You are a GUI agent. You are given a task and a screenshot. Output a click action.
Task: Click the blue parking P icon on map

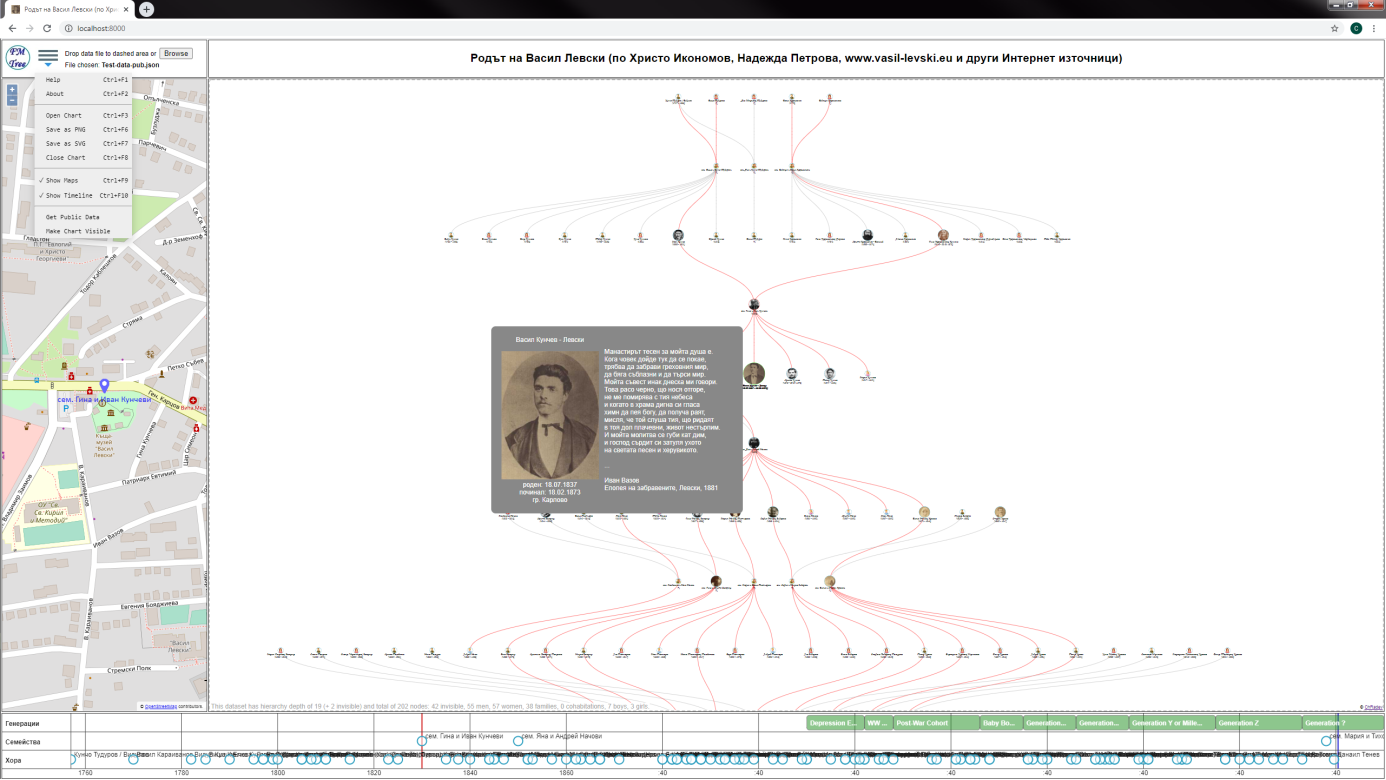coord(67,409)
